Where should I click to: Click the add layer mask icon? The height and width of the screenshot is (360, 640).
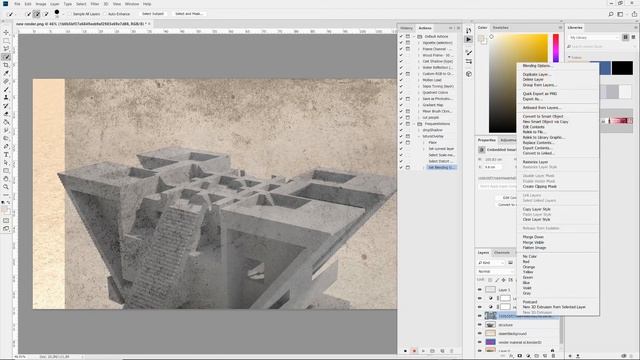click(520, 356)
